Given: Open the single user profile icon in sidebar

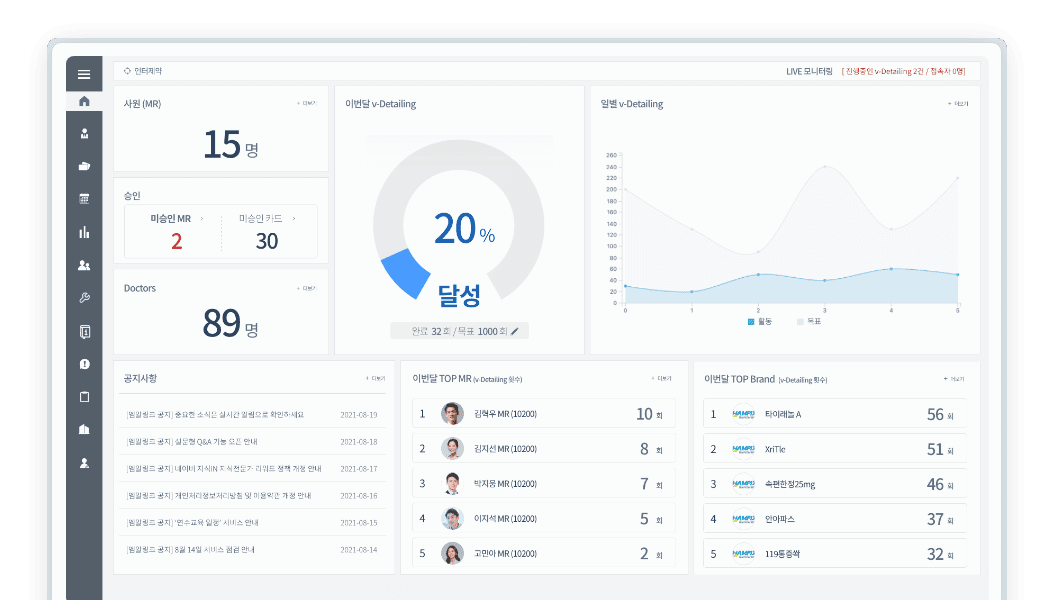Looking at the screenshot, I should [84, 463].
